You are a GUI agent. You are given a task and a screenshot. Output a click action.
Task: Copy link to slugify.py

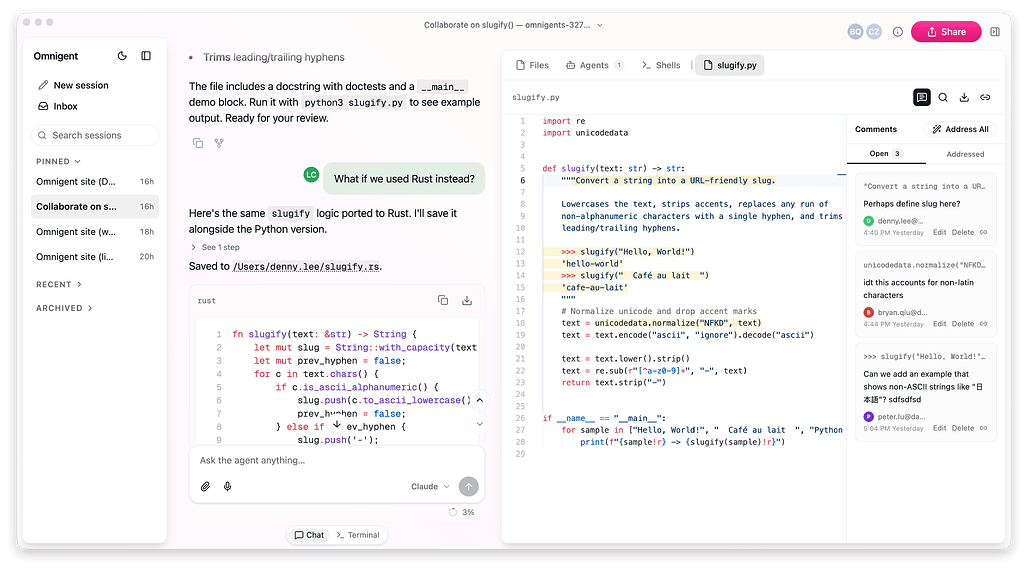click(x=985, y=97)
